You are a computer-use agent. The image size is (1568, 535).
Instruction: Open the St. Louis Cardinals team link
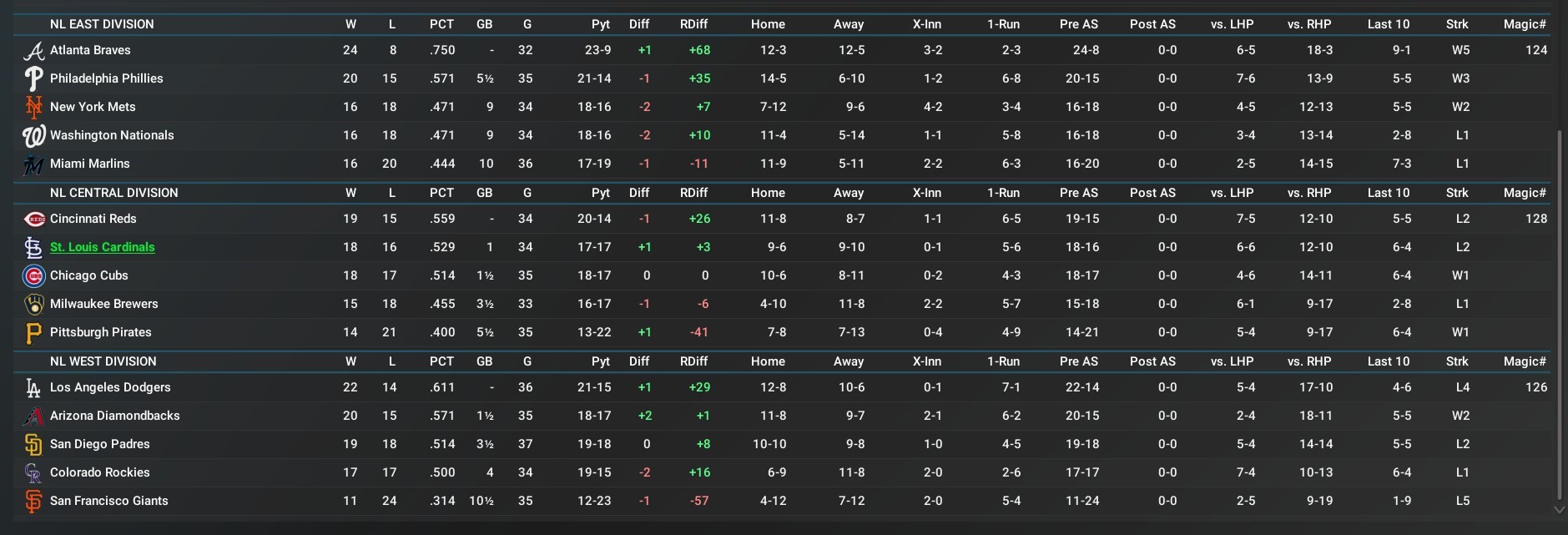tap(102, 247)
